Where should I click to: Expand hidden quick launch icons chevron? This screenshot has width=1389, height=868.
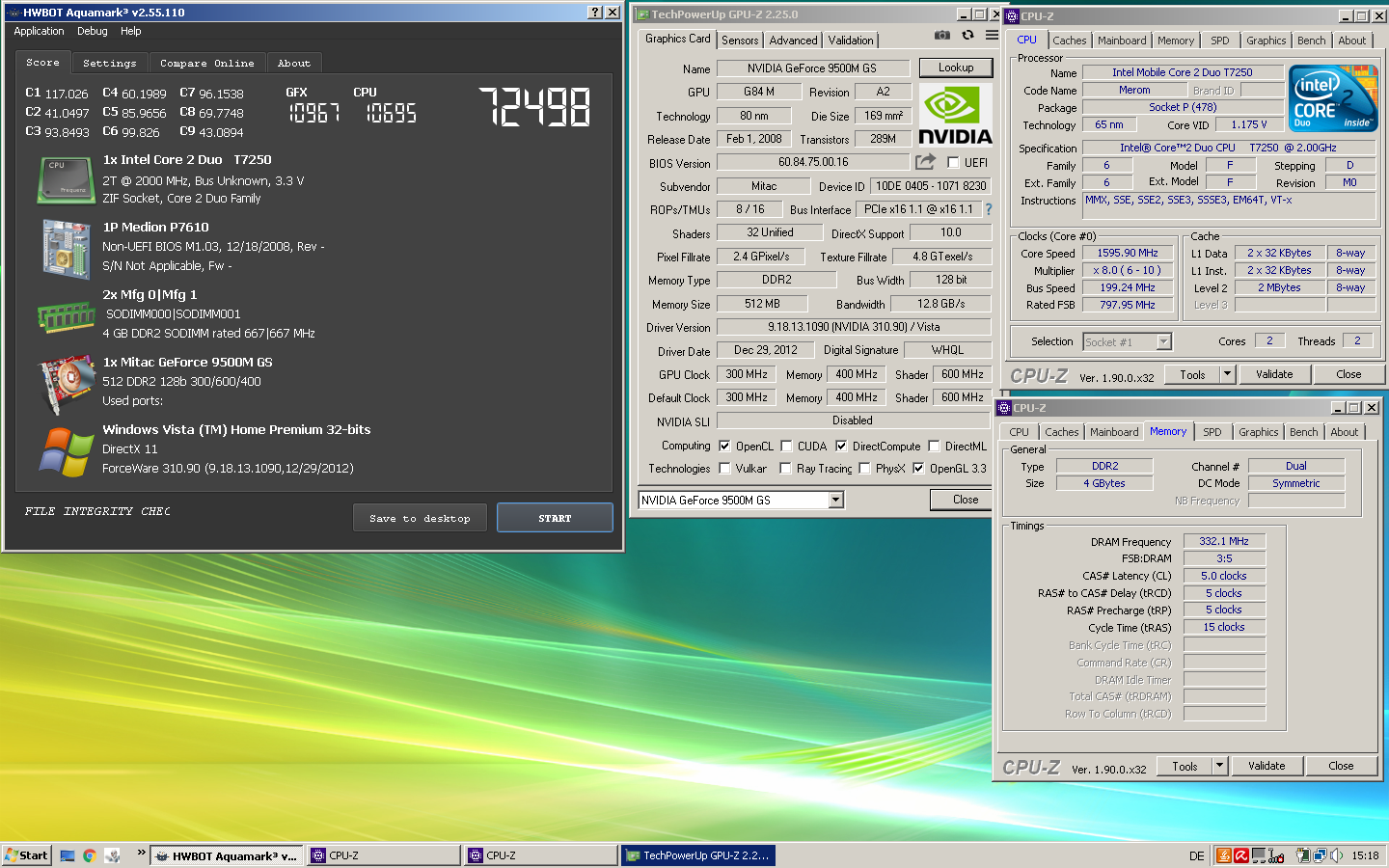pyautogui.click(x=141, y=854)
